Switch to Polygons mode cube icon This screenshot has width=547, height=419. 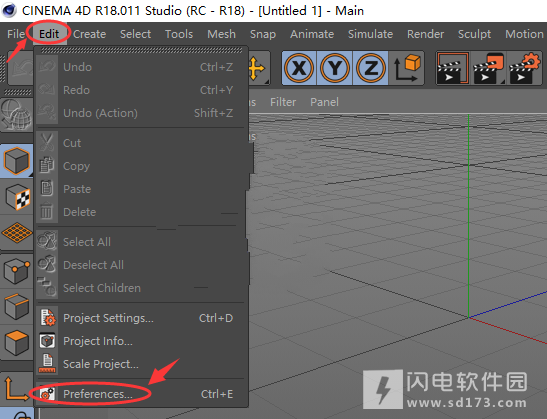pos(16,343)
